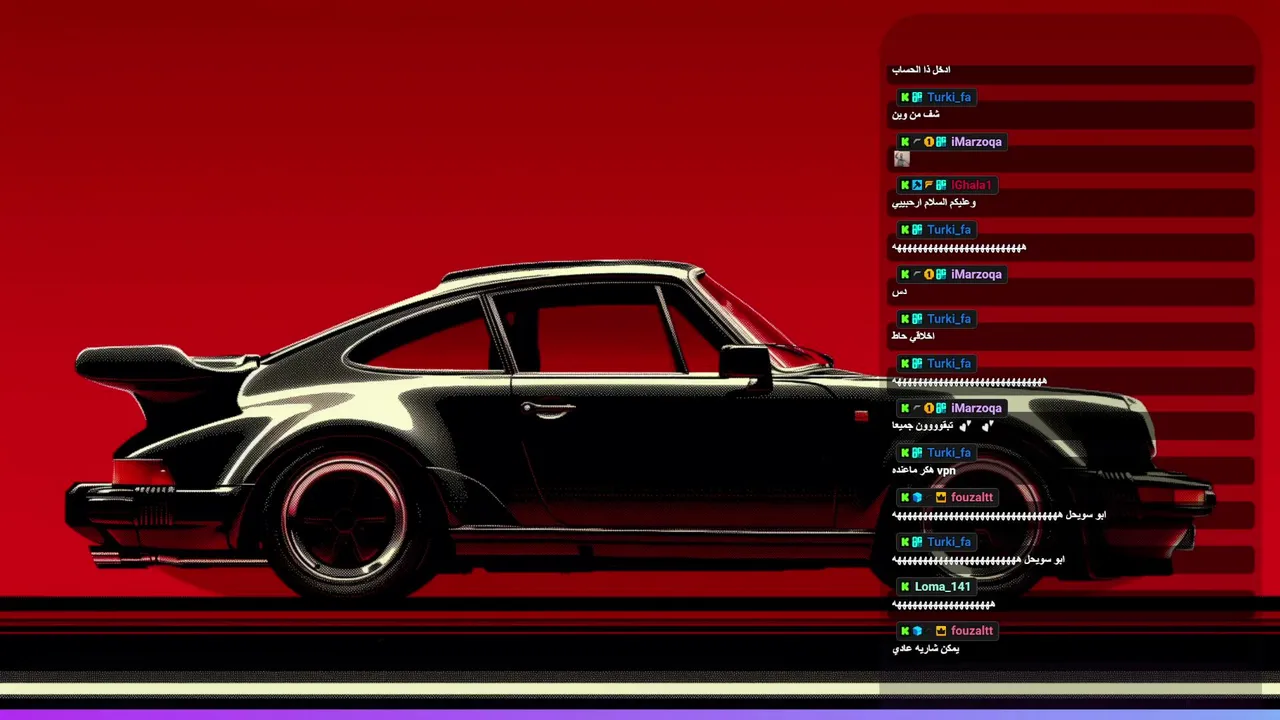Open IGhala1 user profile
The height and width of the screenshot is (720, 1280).
[971, 185]
